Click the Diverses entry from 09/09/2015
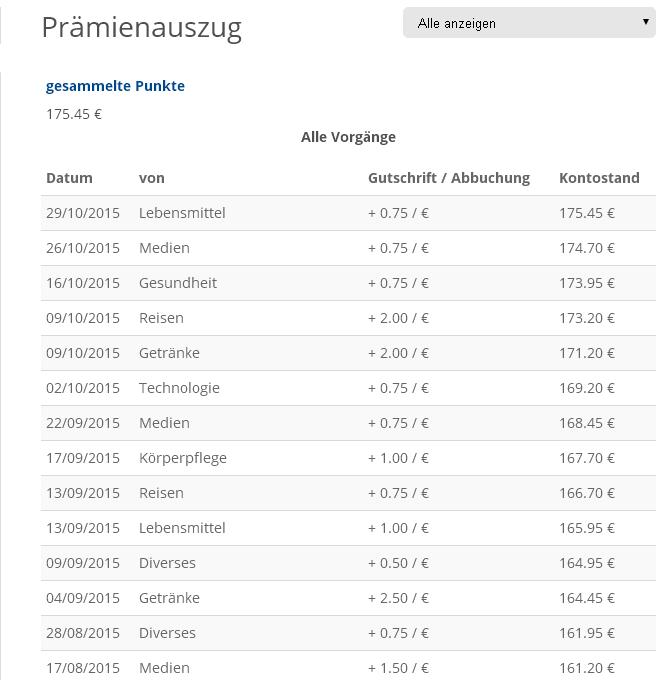660x680 pixels. (x=348, y=563)
